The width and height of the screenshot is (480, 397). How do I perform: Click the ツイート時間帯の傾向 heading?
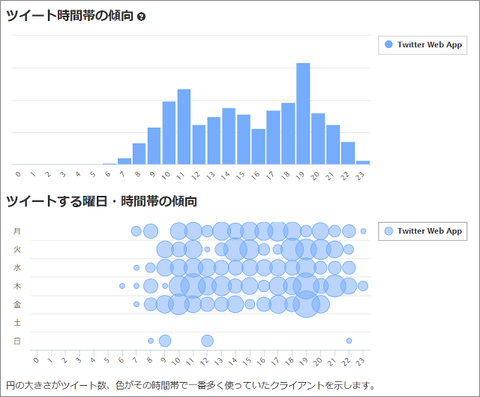[x=70, y=16]
